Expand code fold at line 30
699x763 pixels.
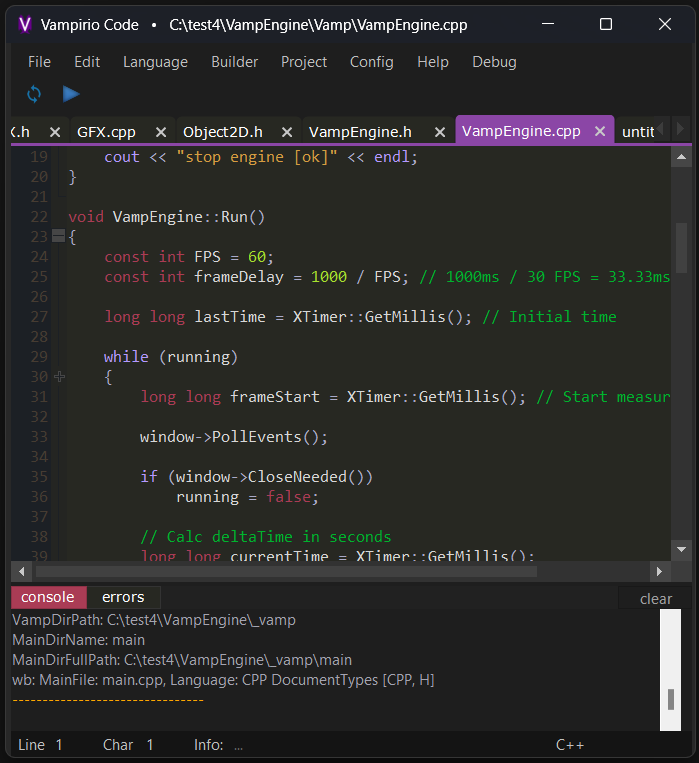tap(58, 377)
